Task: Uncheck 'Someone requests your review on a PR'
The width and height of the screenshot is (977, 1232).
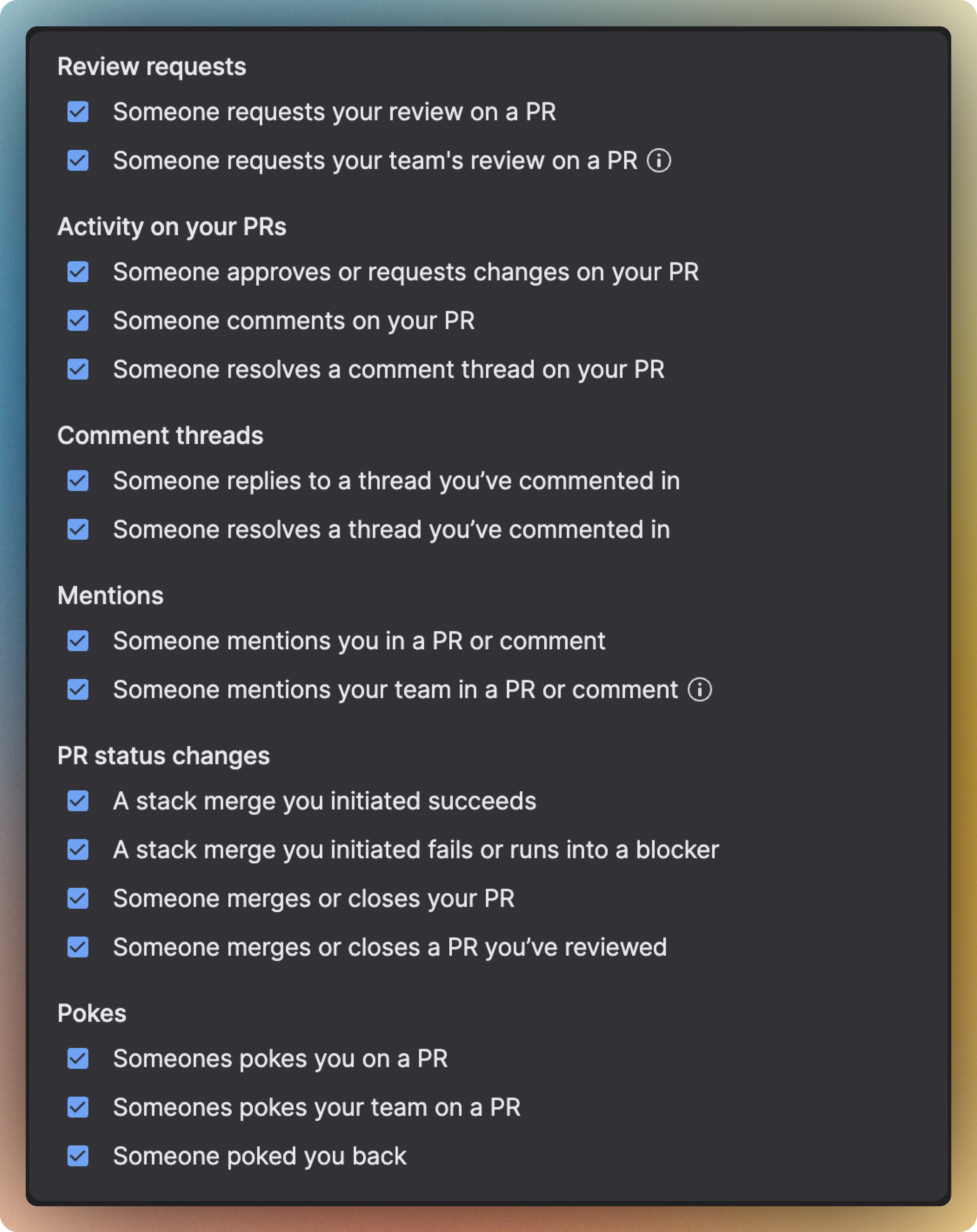Action: 78,112
